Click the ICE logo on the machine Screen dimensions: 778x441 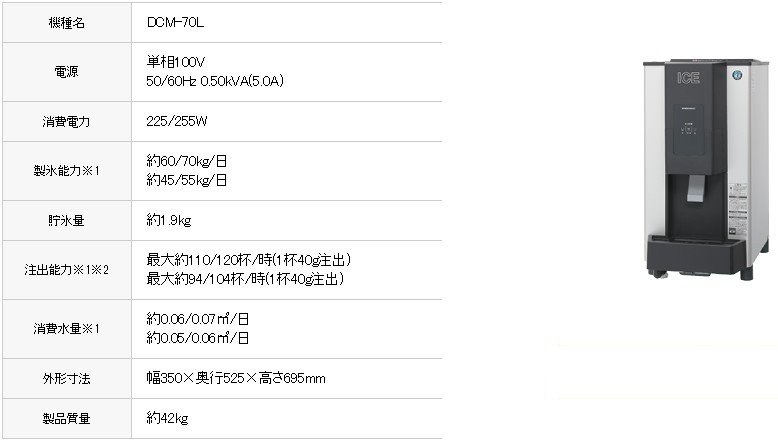pos(688,78)
